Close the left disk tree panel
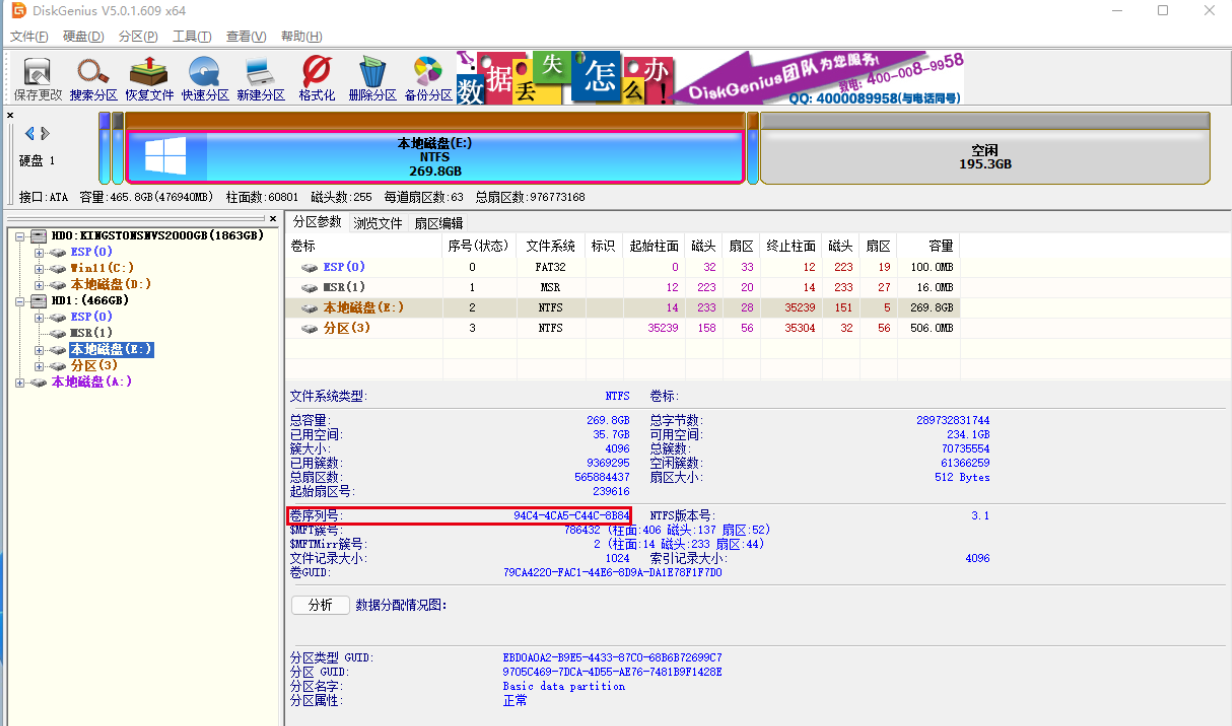The height and width of the screenshot is (726, 1232). [272, 218]
